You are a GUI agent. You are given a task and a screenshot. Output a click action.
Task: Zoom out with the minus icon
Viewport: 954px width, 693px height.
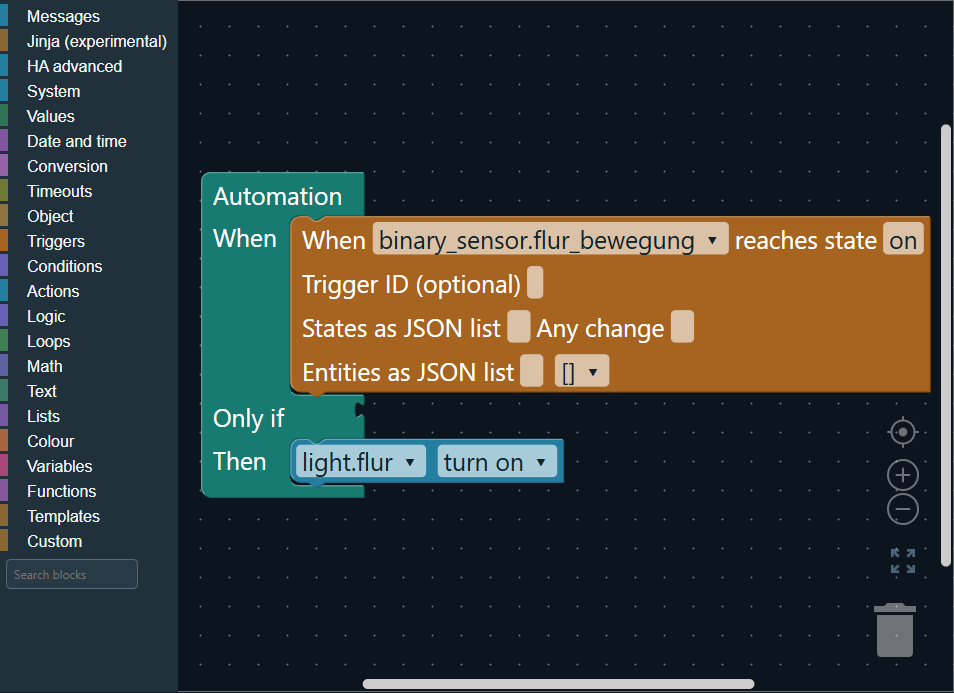coord(903,509)
